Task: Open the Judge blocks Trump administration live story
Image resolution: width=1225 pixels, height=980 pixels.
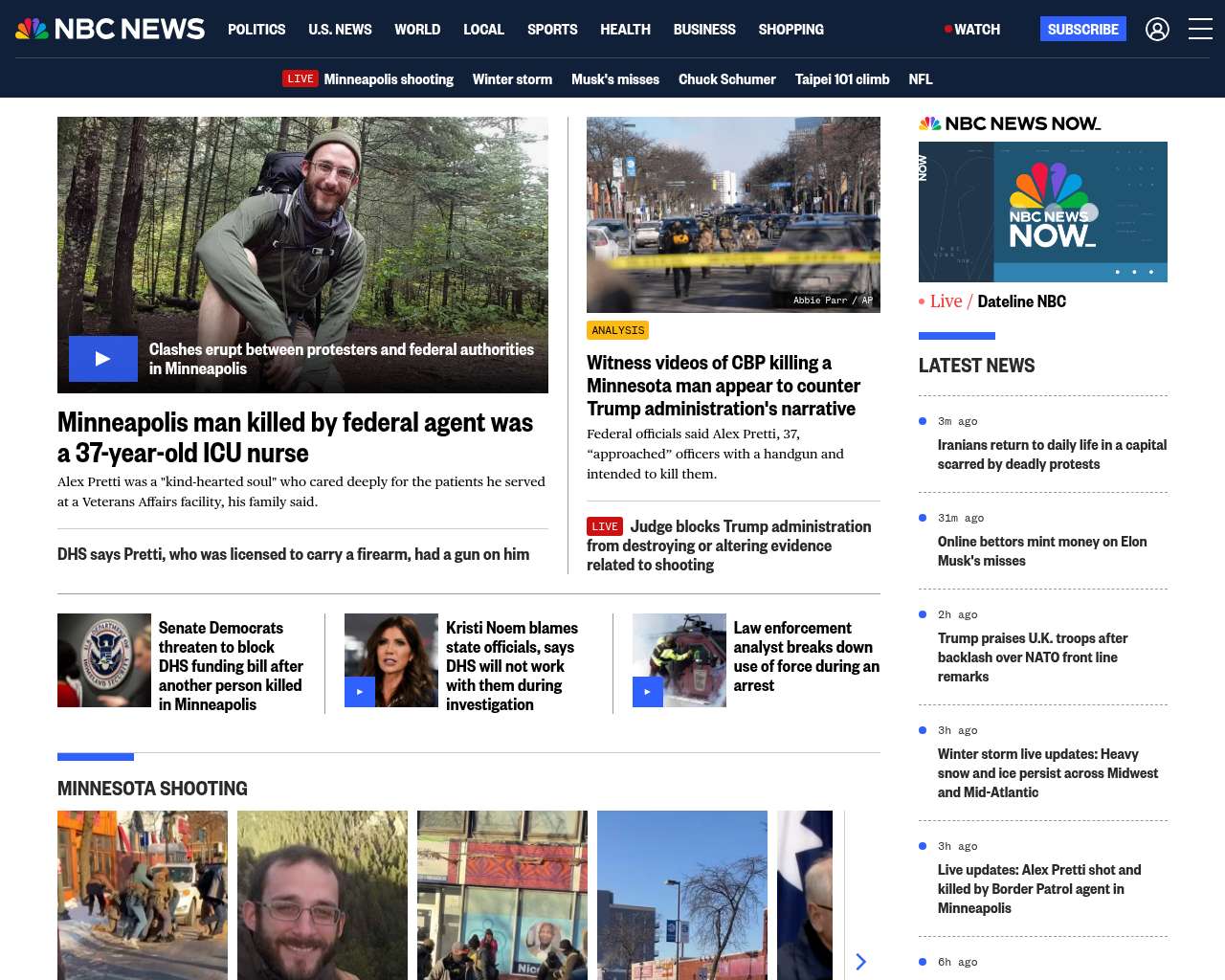Action: coord(729,546)
